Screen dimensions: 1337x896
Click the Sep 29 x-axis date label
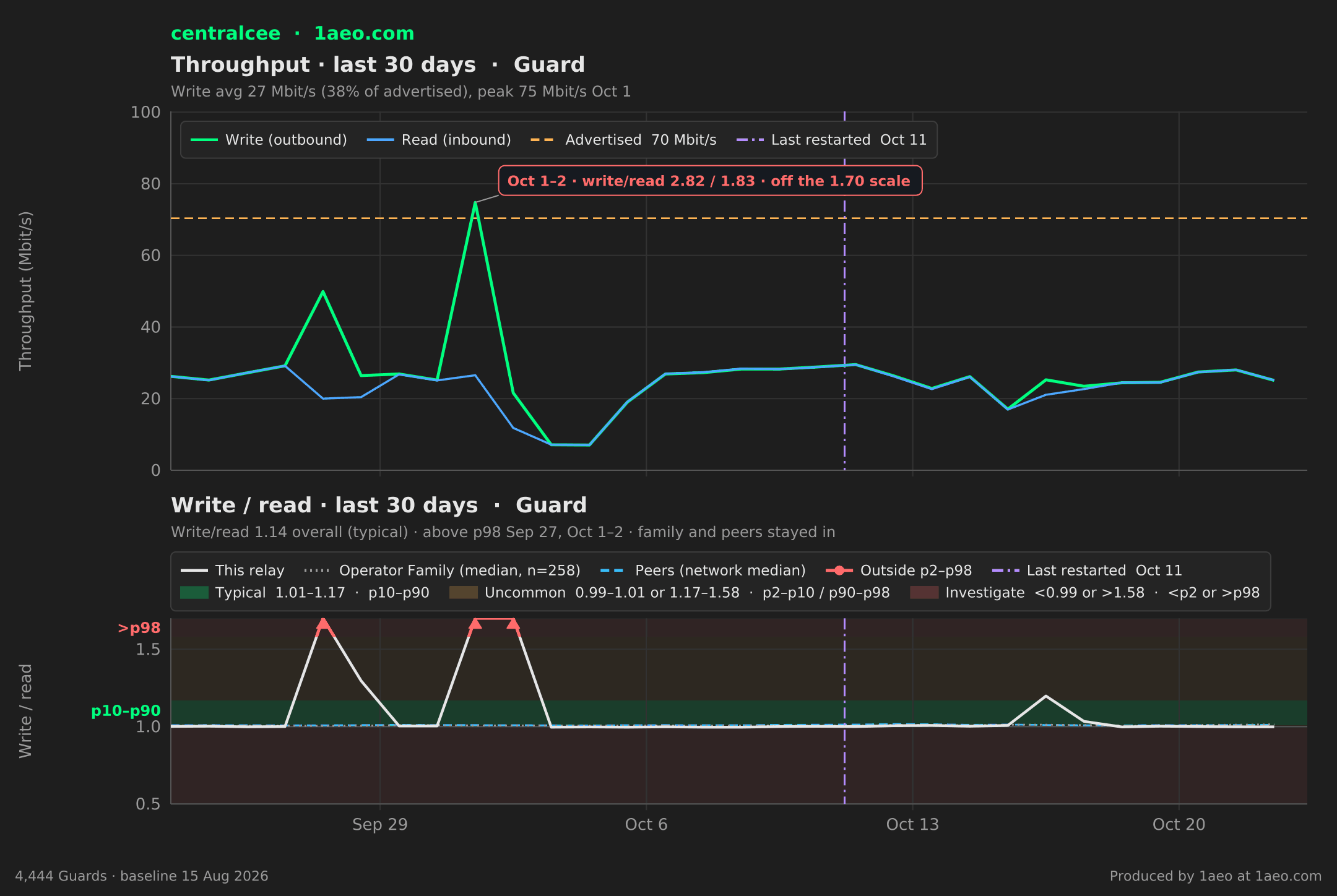[380, 825]
